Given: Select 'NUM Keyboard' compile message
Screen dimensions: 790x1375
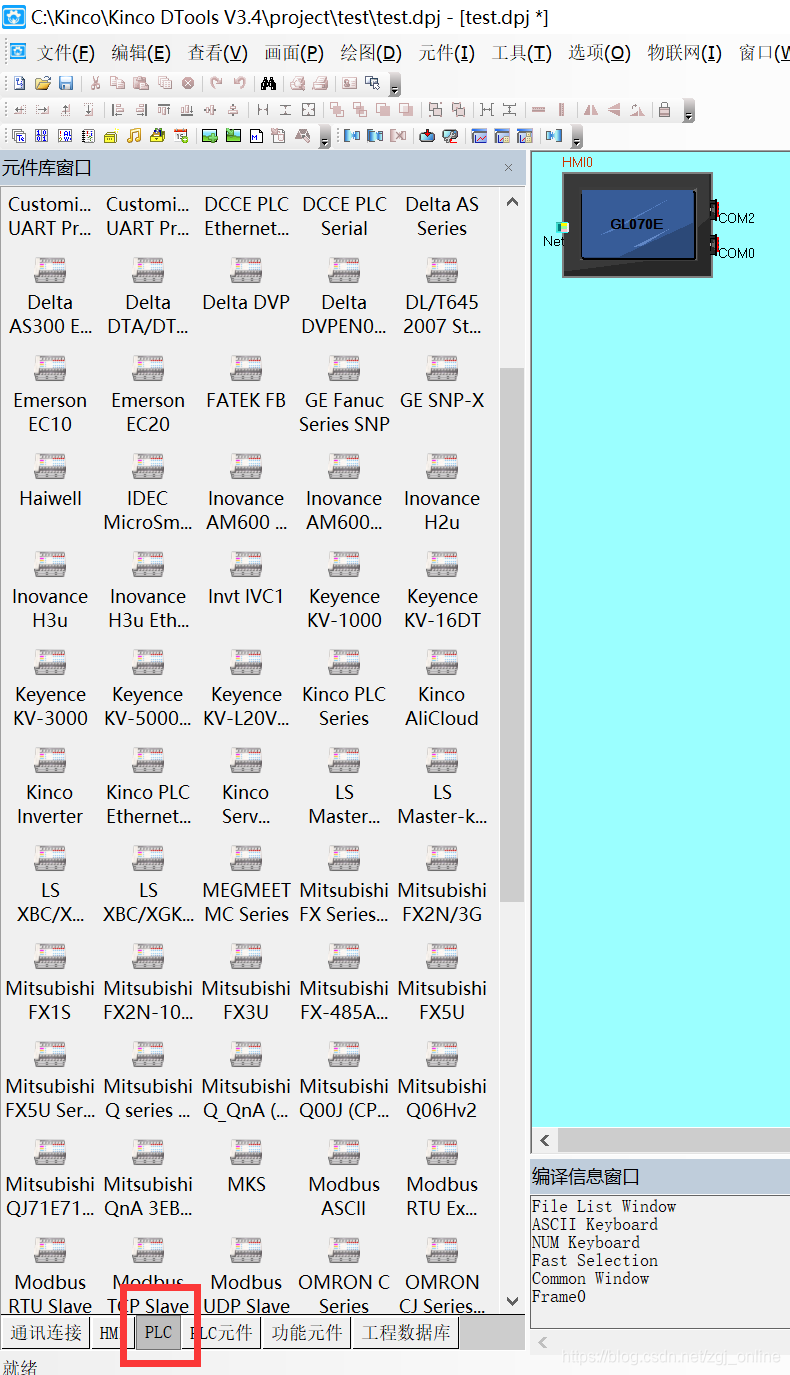Looking at the screenshot, I should click(586, 1242).
